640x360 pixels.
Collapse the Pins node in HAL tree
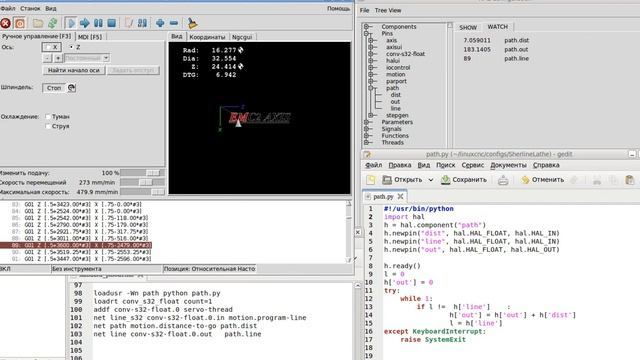(366, 33)
